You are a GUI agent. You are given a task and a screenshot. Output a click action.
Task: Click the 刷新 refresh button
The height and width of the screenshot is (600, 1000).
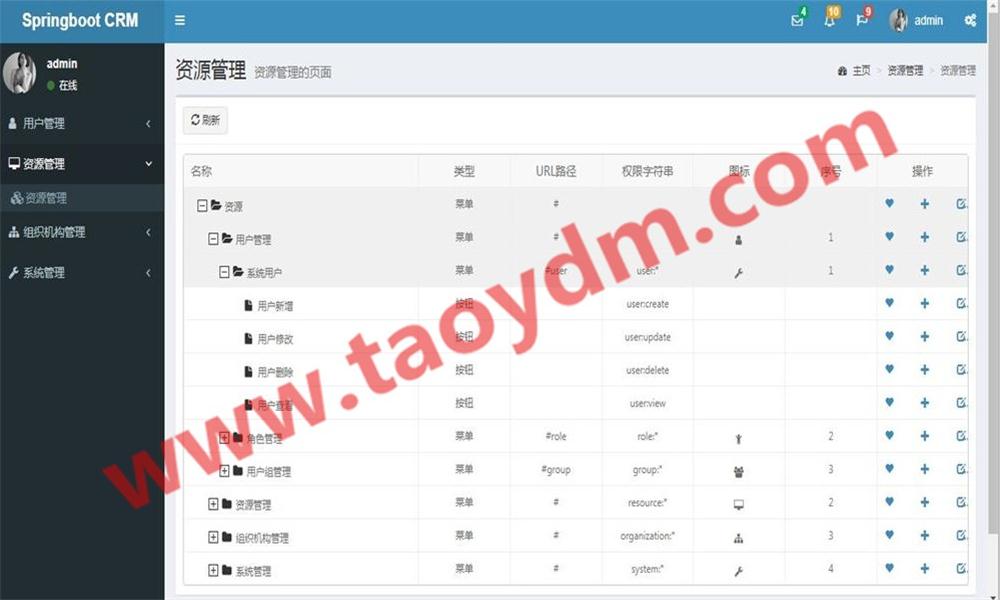205,120
